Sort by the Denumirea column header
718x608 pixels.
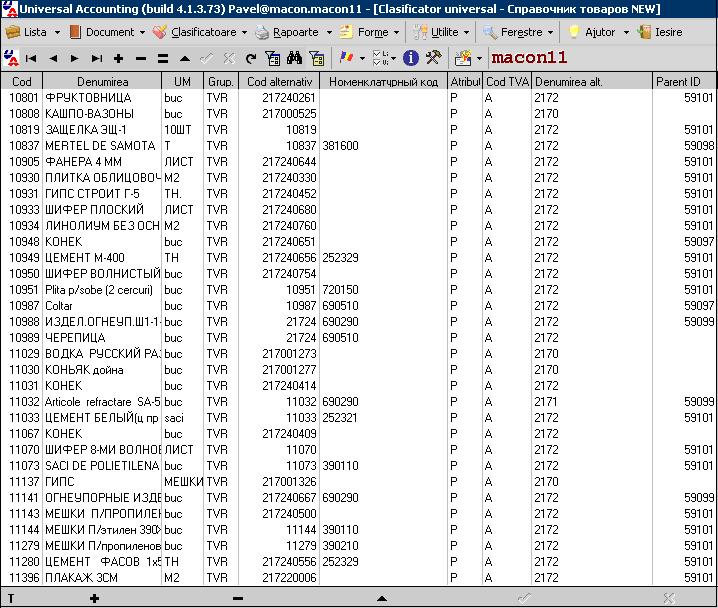tap(102, 81)
